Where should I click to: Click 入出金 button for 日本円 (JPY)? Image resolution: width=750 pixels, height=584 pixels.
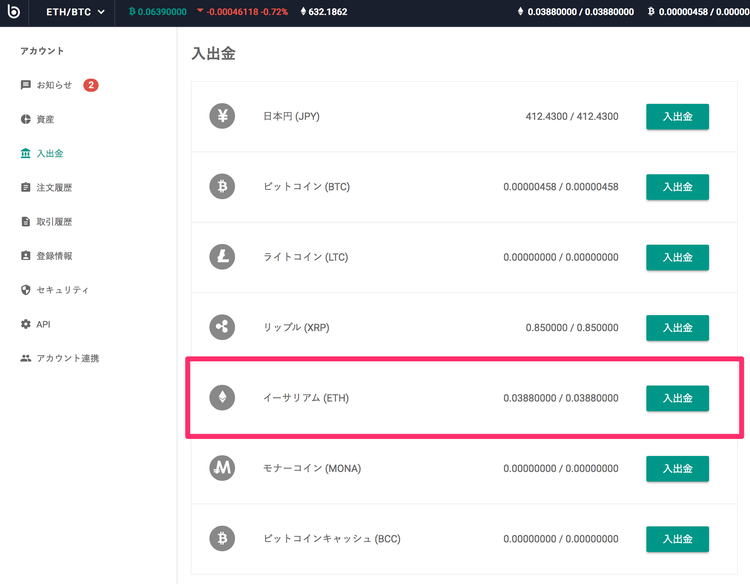coord(677,116)
